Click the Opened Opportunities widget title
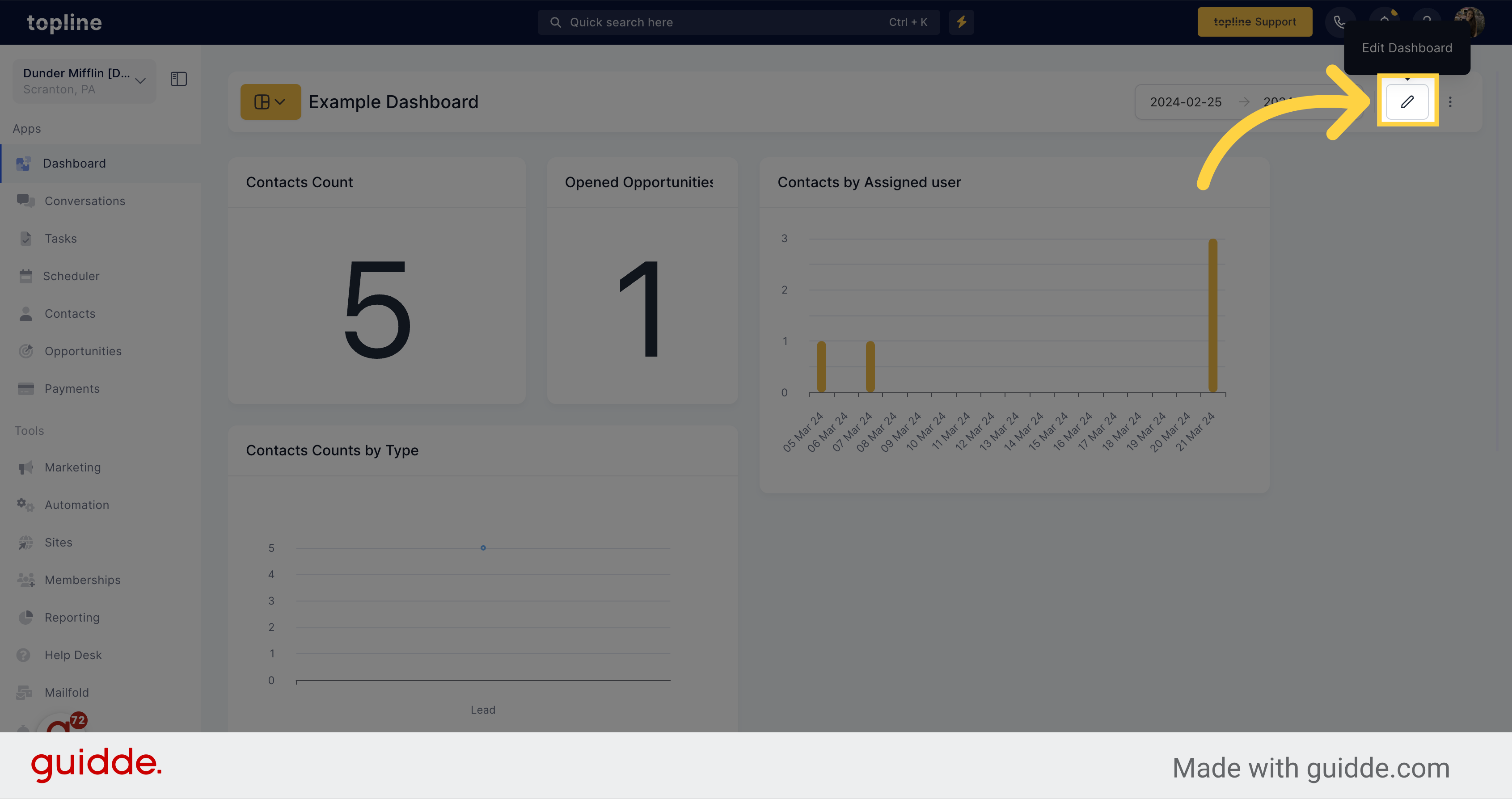Image resolution: width=1512 pixels, height=799 pixels. click(638, 182)
